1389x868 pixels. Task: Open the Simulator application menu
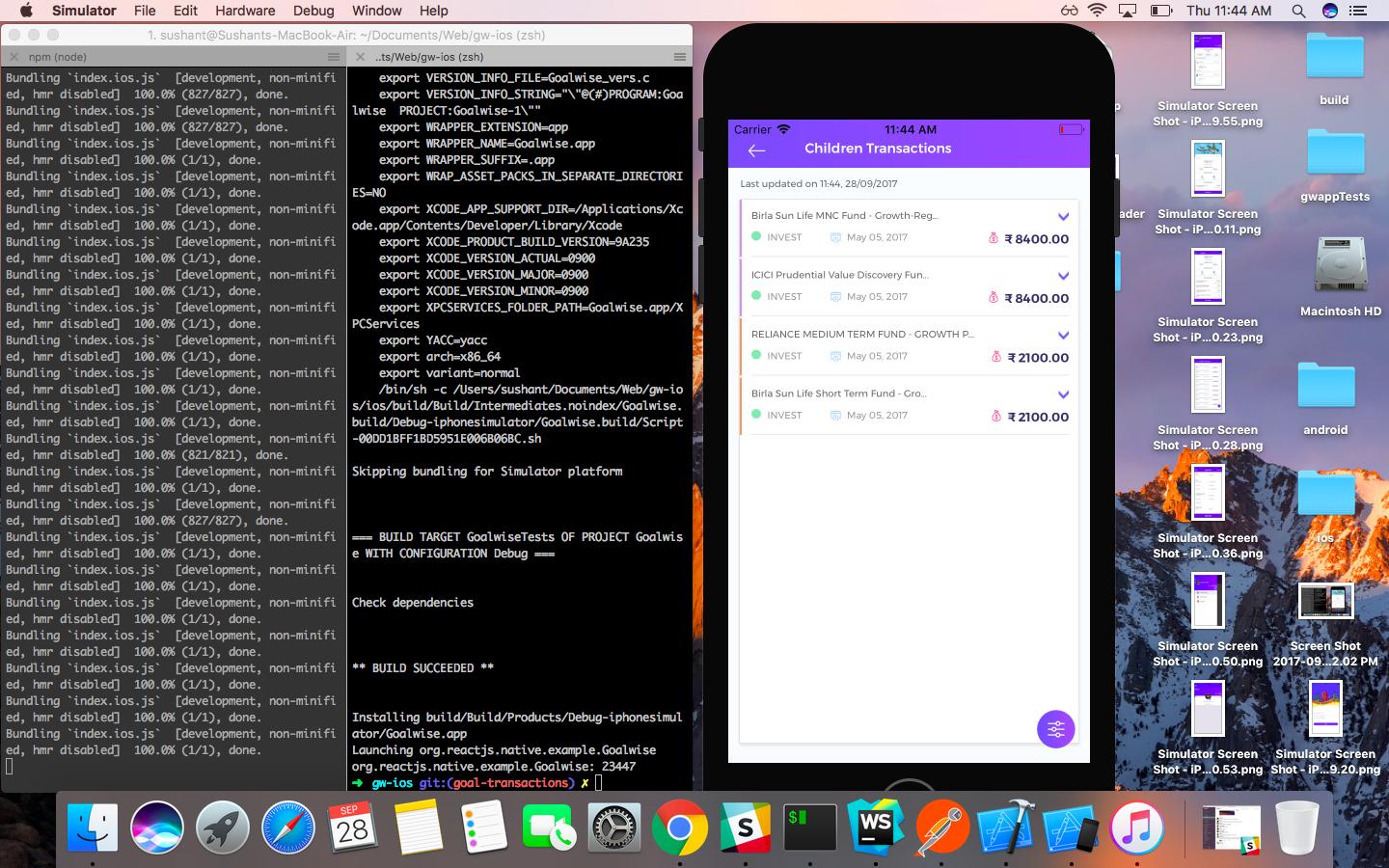[84, 11]
